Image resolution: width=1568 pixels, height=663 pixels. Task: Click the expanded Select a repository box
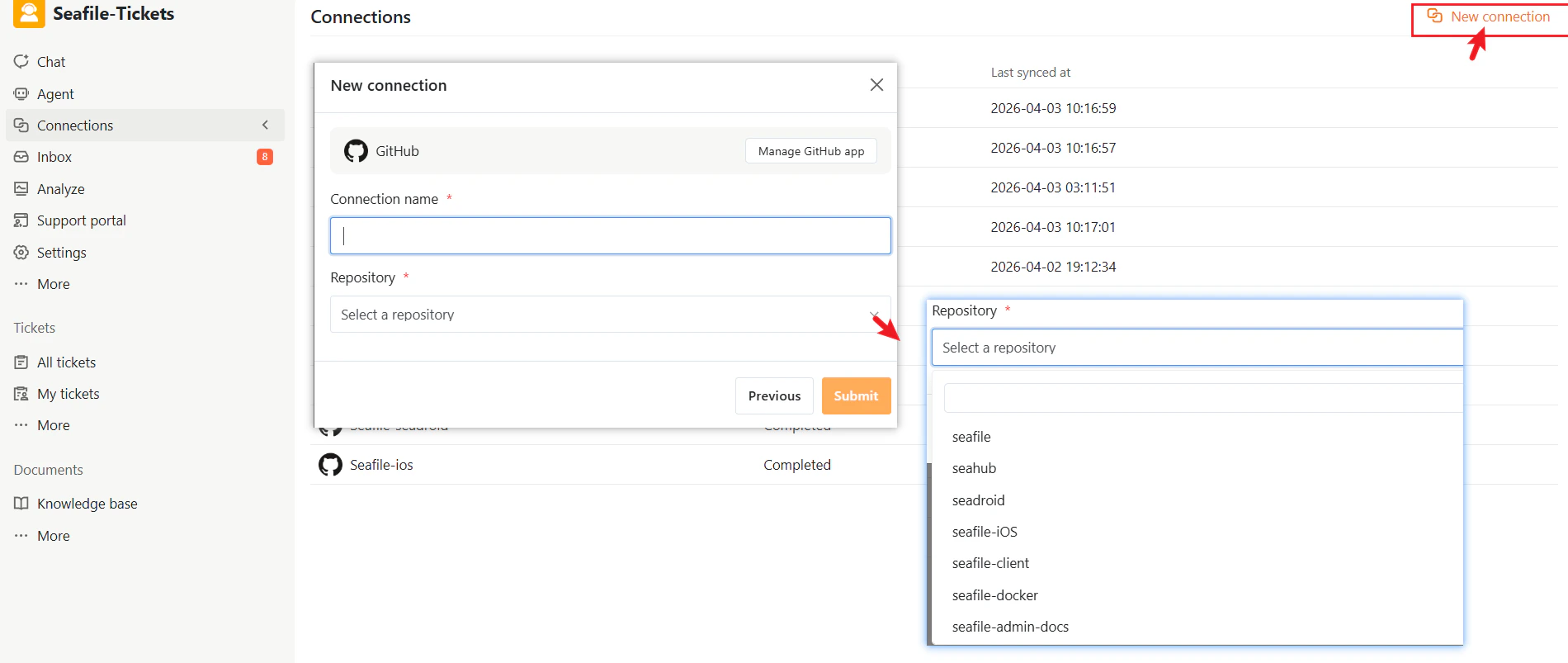(1197, 347)
